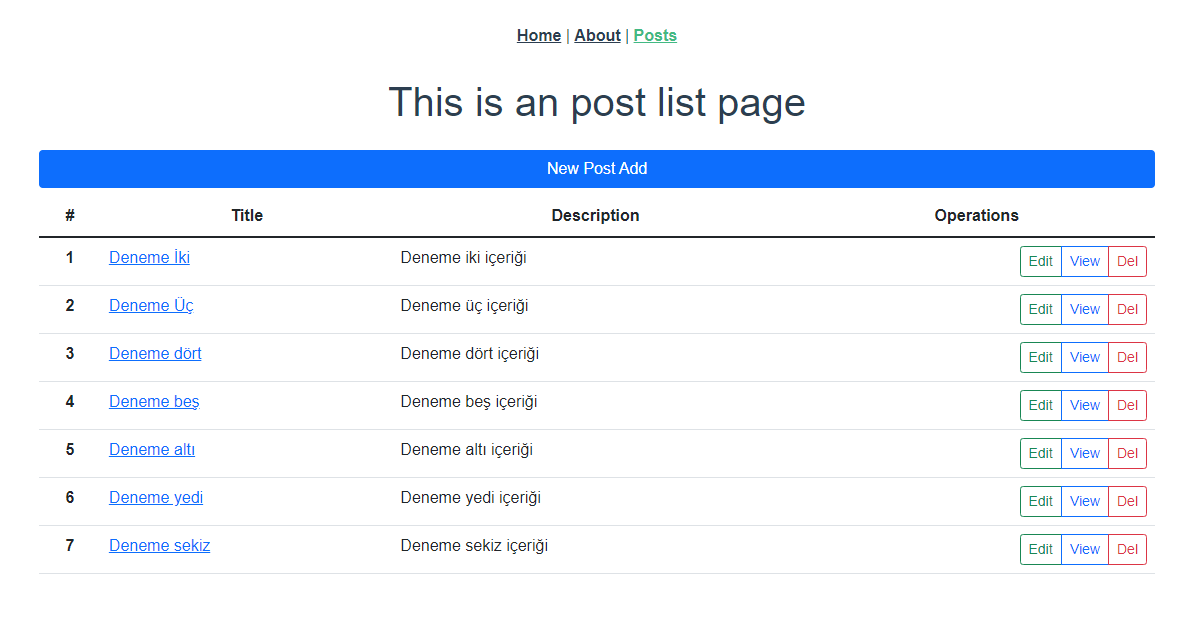Click the page heading 'This is an post list page'
This screenshot has width=1202, height=617.
tap(597, 103)
